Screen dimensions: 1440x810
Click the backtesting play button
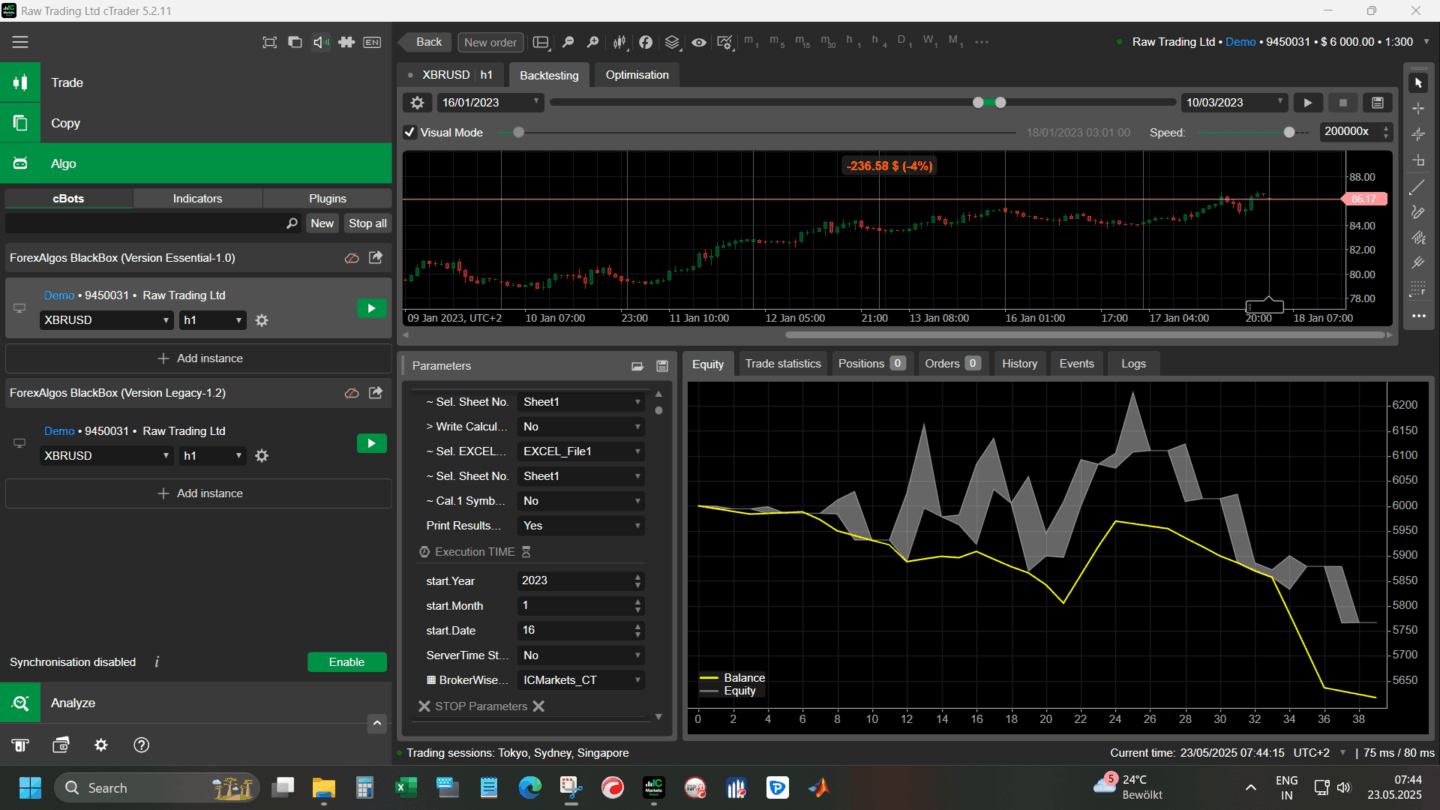point(1308,103)
